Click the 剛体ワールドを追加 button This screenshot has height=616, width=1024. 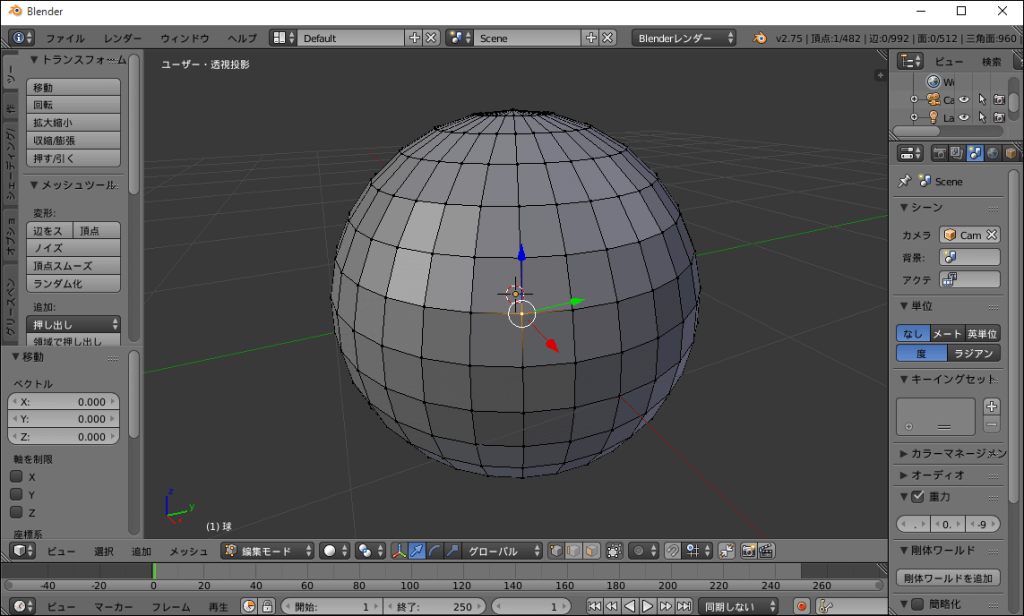tap(948, 578)
